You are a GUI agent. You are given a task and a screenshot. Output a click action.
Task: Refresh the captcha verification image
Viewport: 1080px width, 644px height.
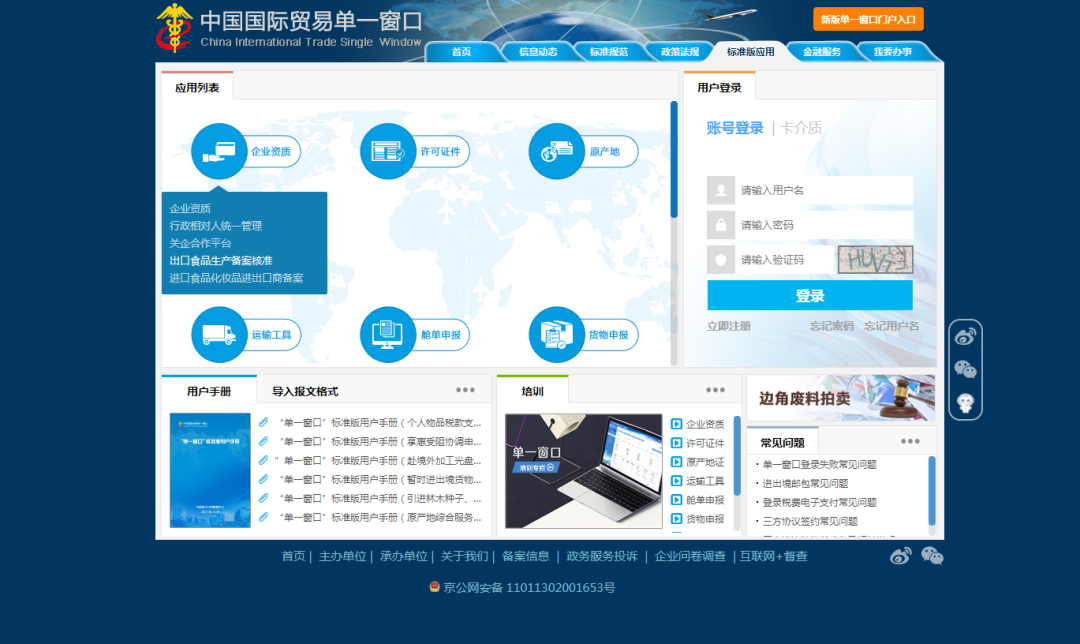coord(875,260)
